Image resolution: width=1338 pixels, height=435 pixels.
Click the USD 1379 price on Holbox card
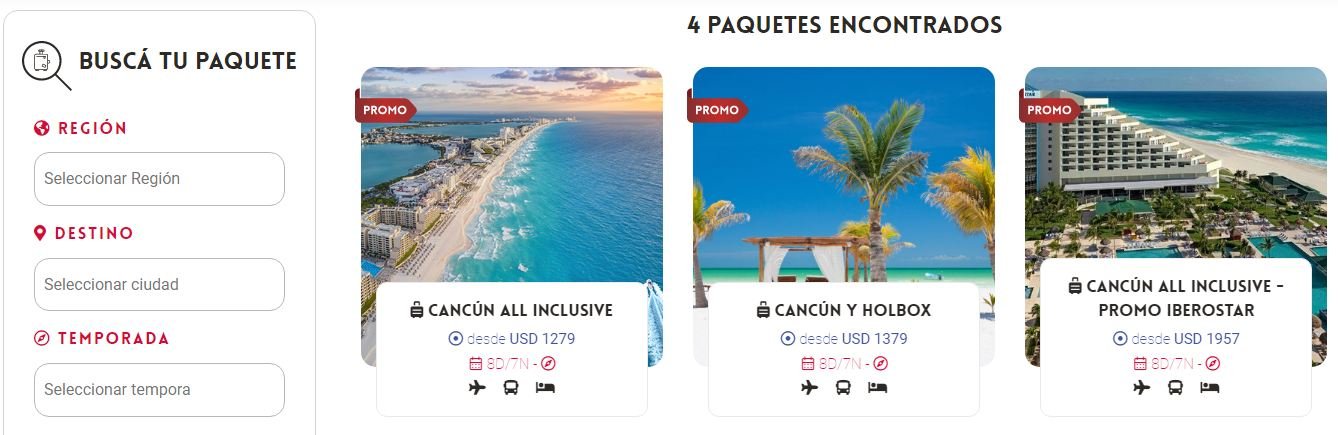point(874,338)
